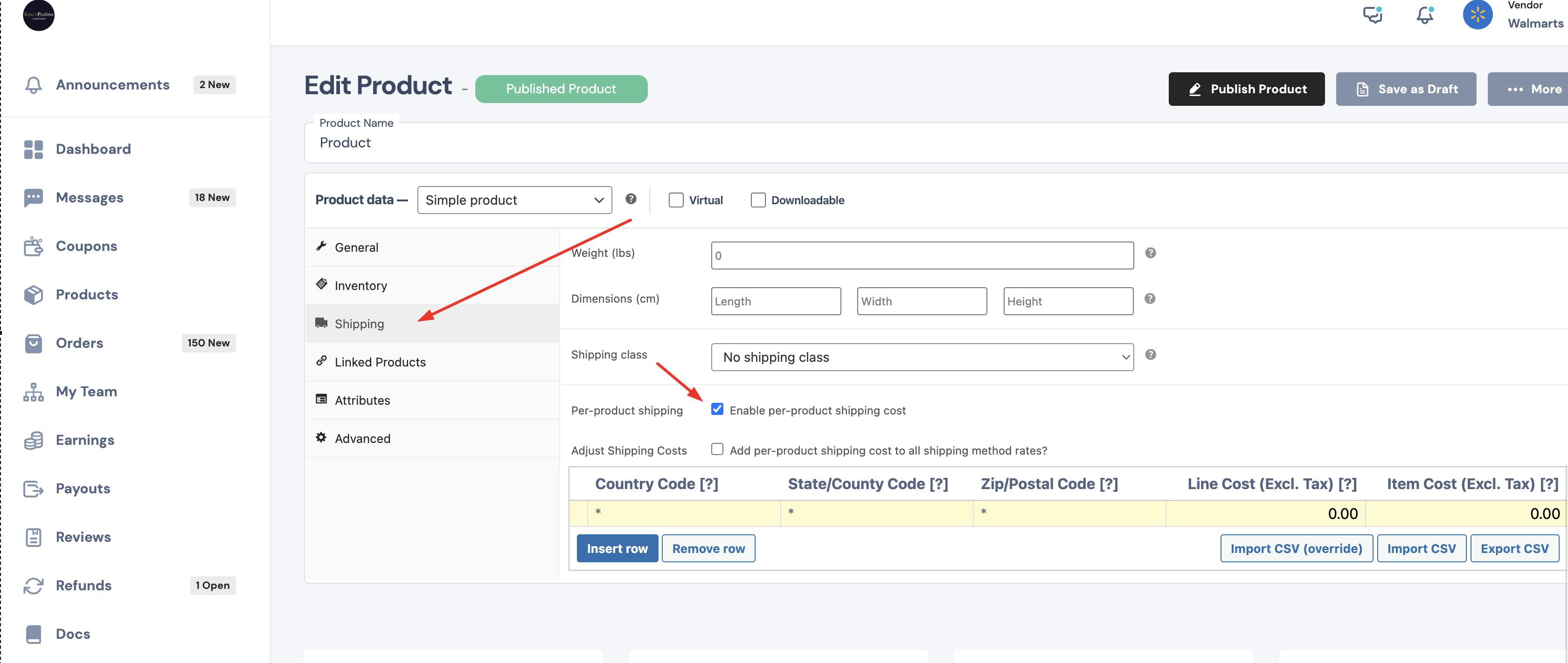The image size is (1568, 663).
Task: Enable the Downloadable checkbox
Action: (x=758, y=200)
